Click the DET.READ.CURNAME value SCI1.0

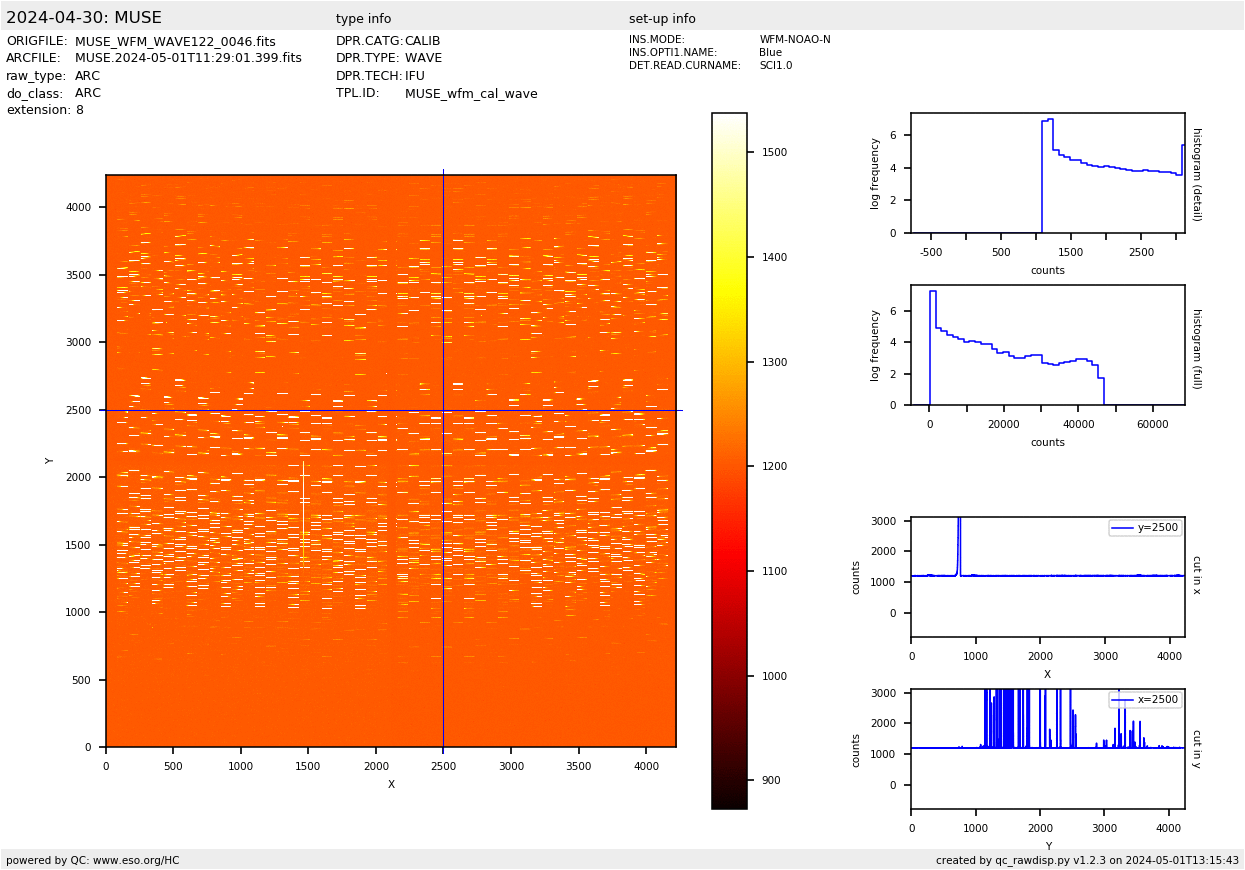tap(775, 66)
